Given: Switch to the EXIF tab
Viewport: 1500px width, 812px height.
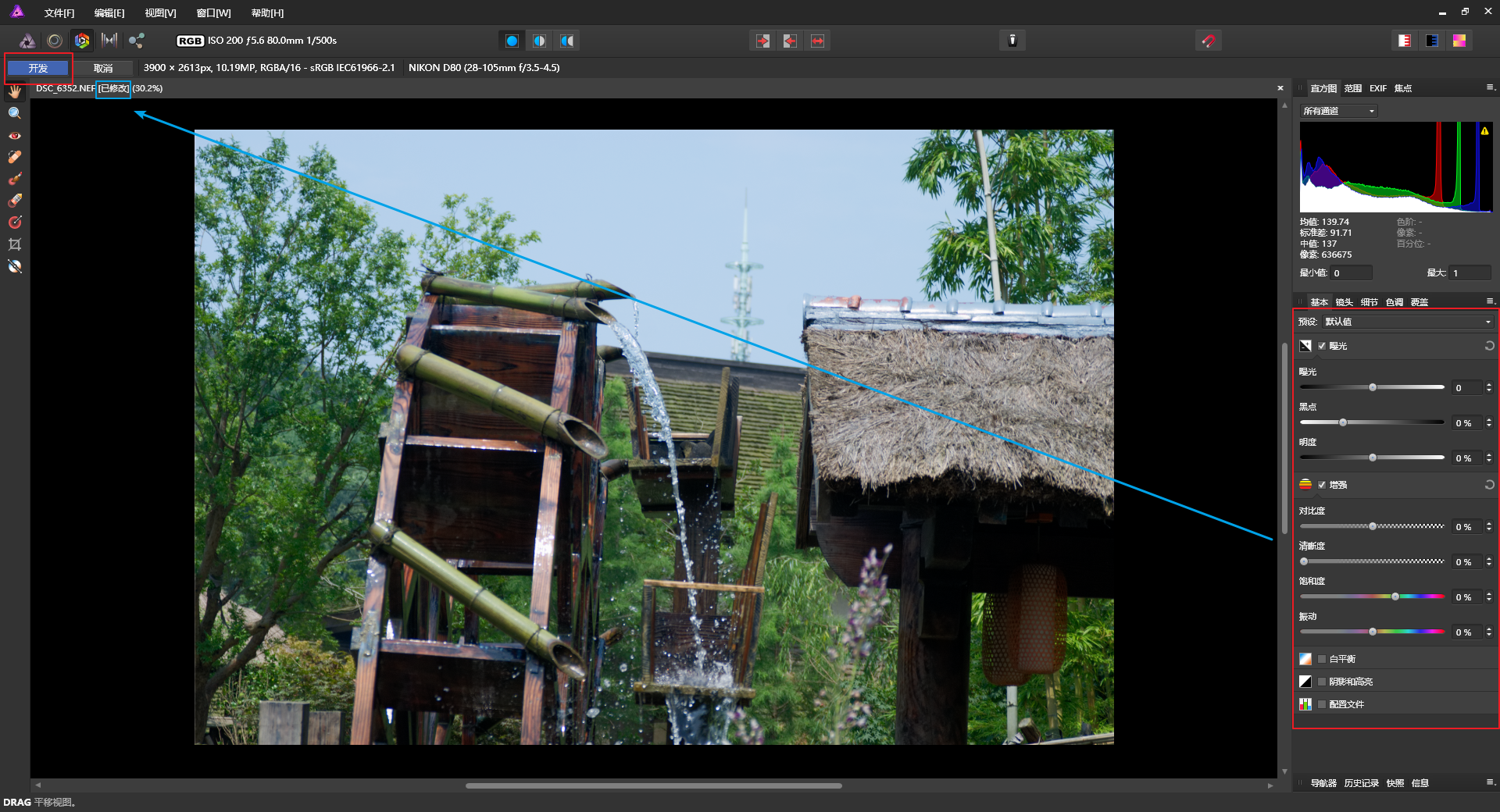Looking at the screenshot, I should 1377,88.
